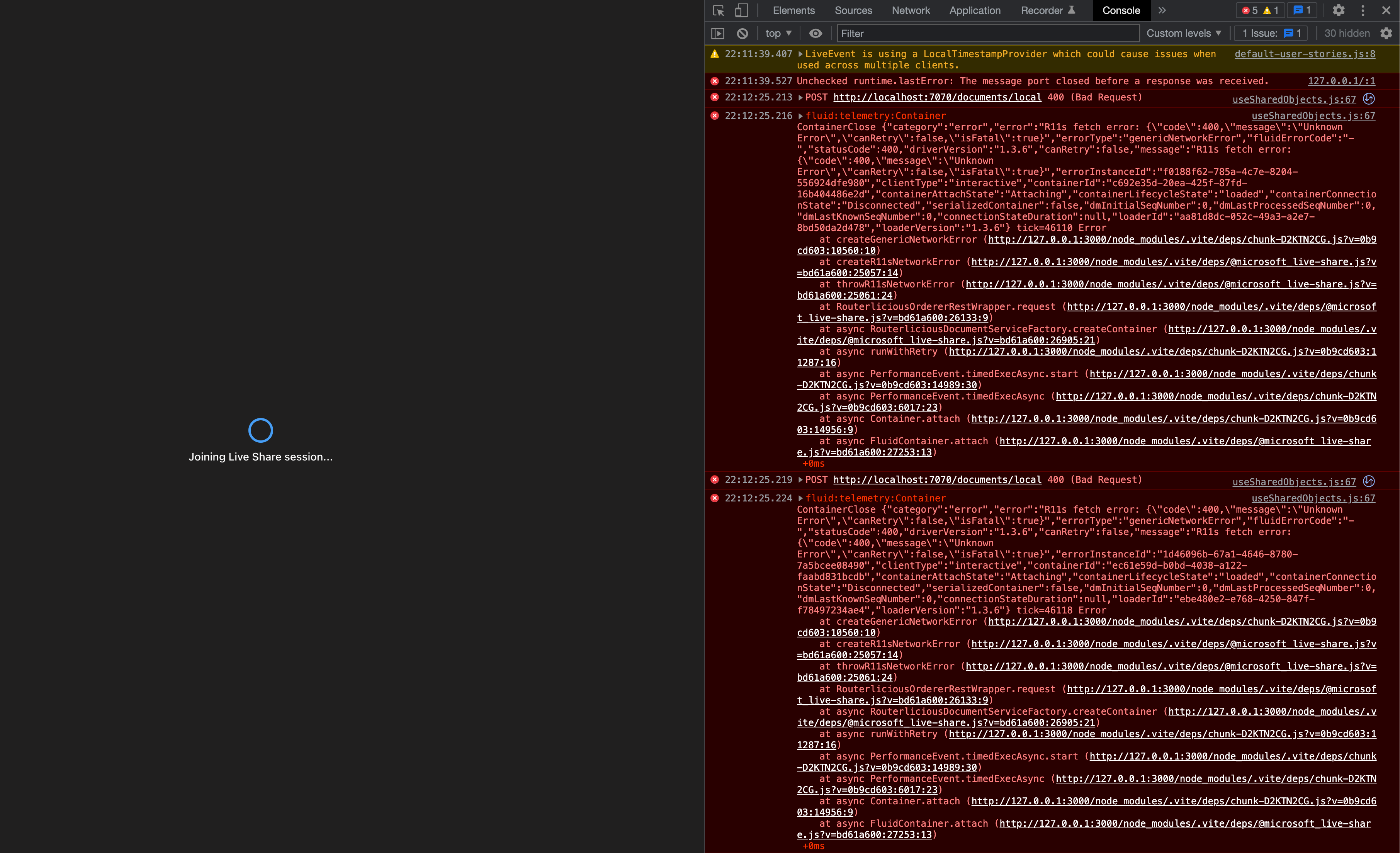
Task: Open the top frame context dropdown
Action: pos(777,33)
